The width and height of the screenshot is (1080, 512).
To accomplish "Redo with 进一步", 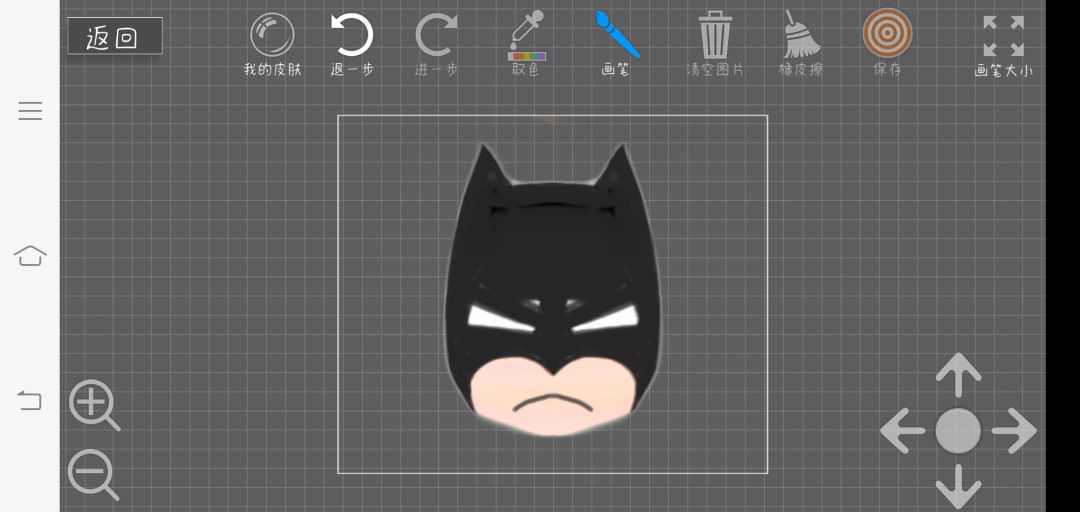I will point(436,44).
